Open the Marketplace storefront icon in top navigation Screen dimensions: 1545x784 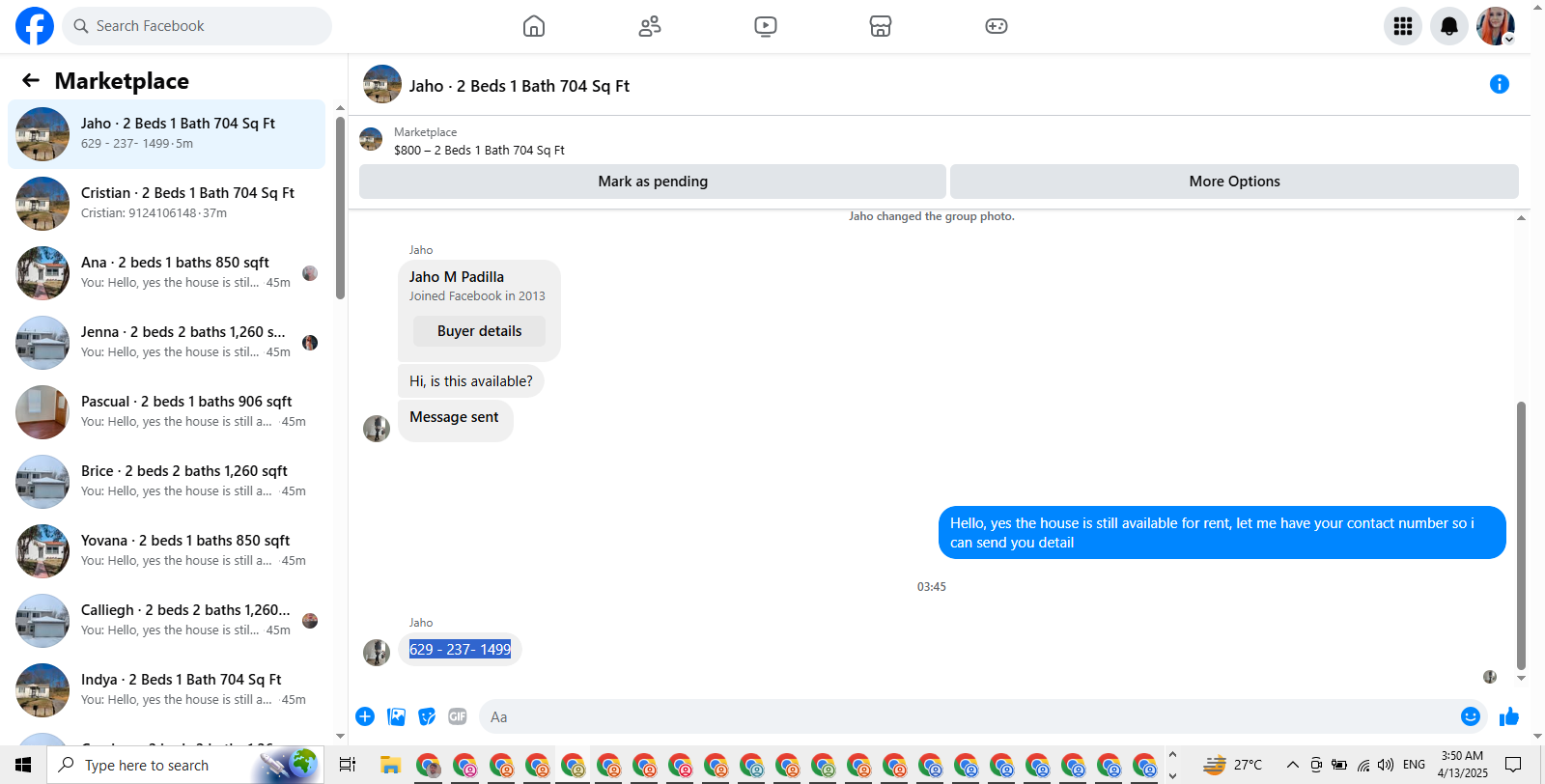[x=881, y=26]
